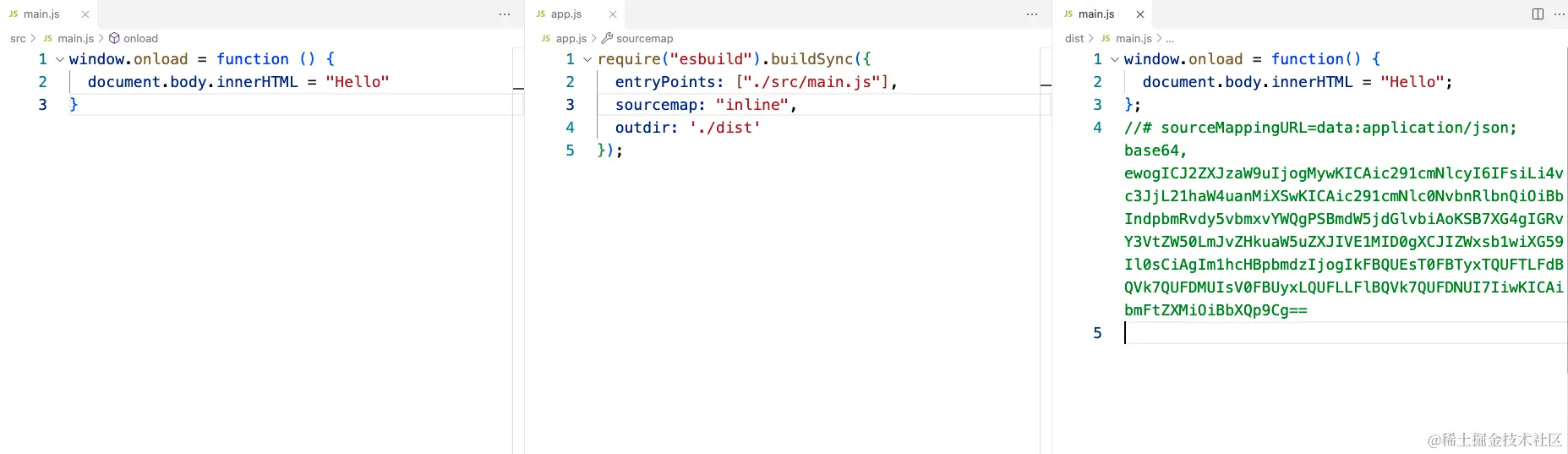This screenshot has width=1568, height=454.
Task: Click the function keyword in src main.js
Action: pyautogui.click(x=253, y=59)
